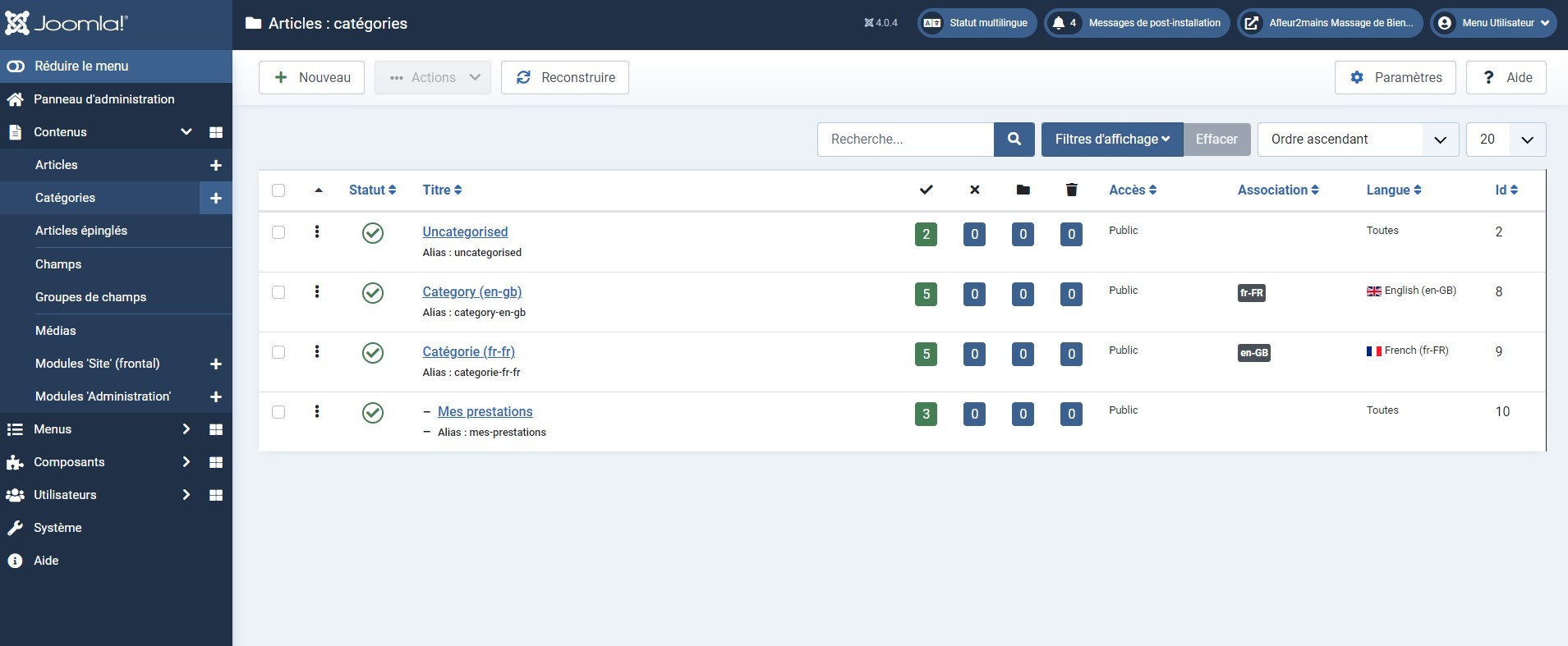Select the Catégorie (fr-fr) row checkbox
Image resolution: width=1568 pixels, height=646 pixels.
click(278, 352)
